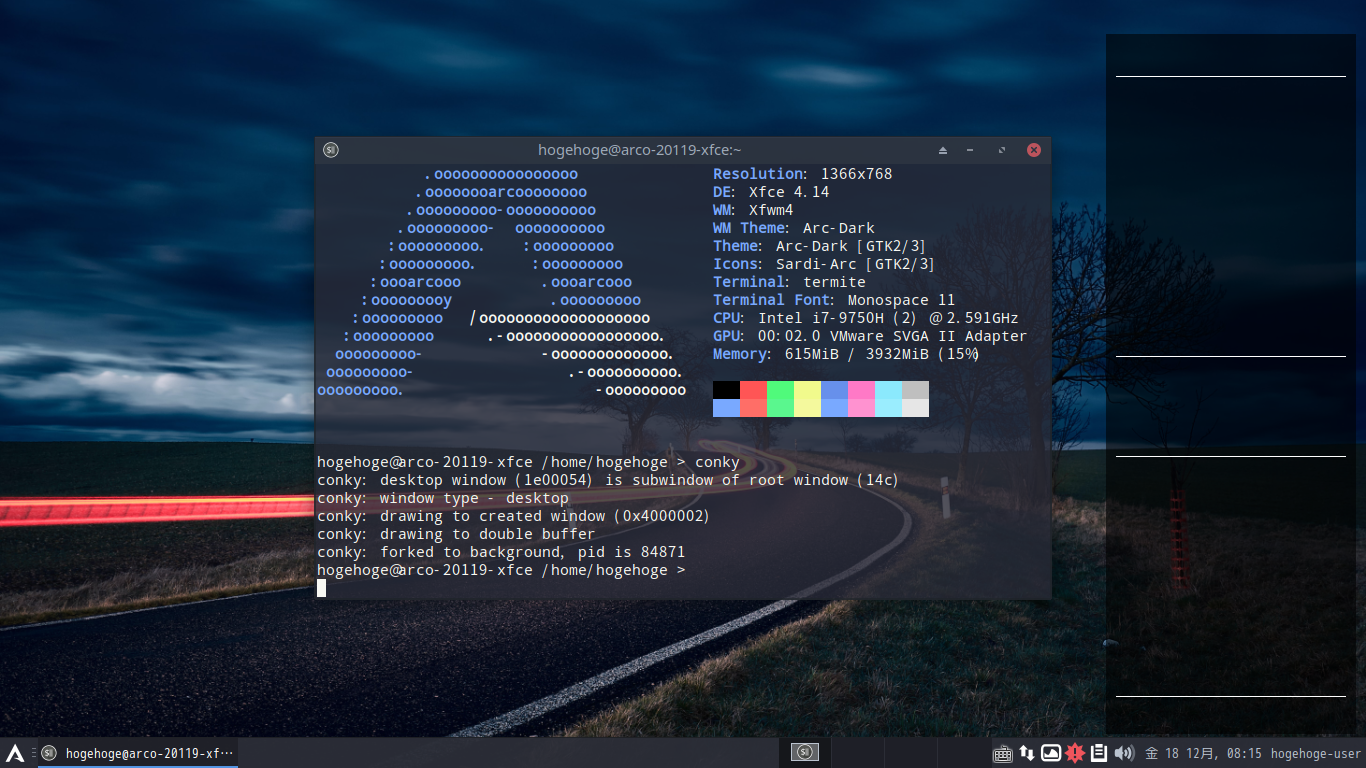Image resolution: width=1366 pixels, height=768 pixels.
Task: Open the image tray applet icon
Action: pos(1051,753)
